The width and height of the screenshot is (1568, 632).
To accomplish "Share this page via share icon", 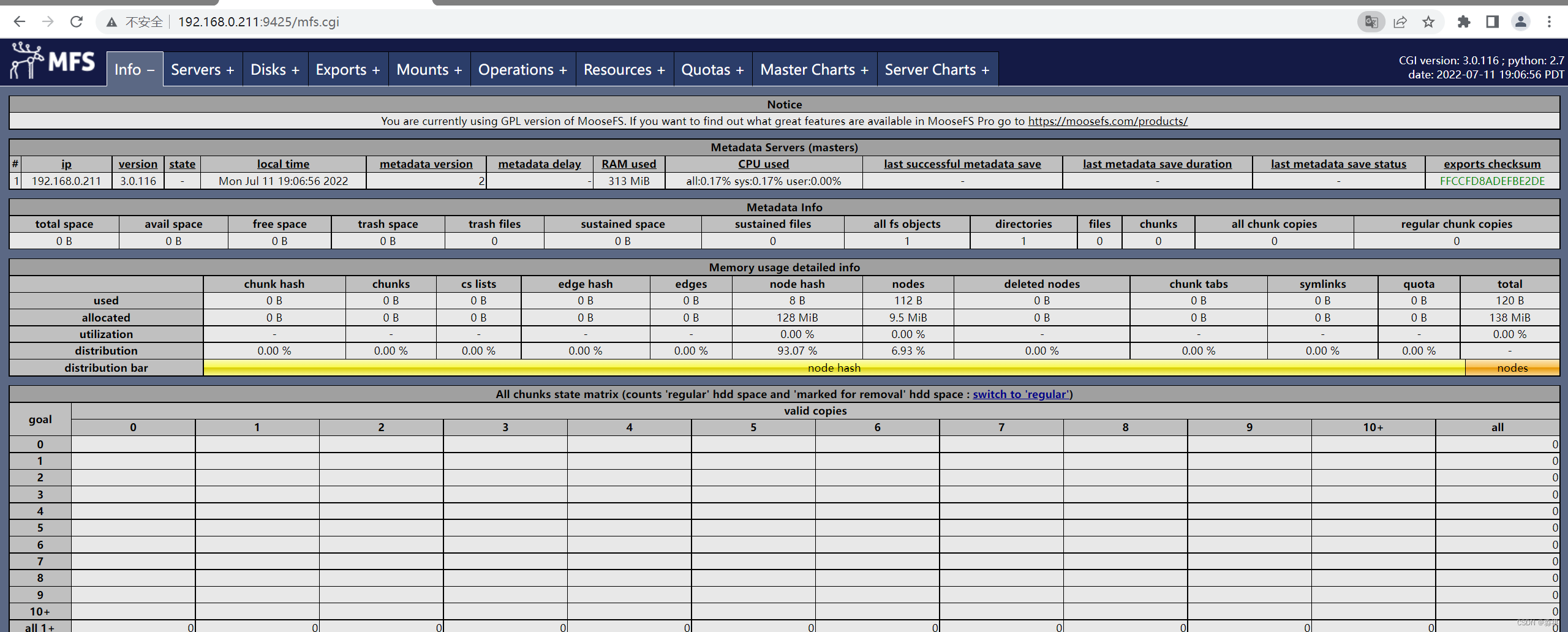I will click(1400, 22).
